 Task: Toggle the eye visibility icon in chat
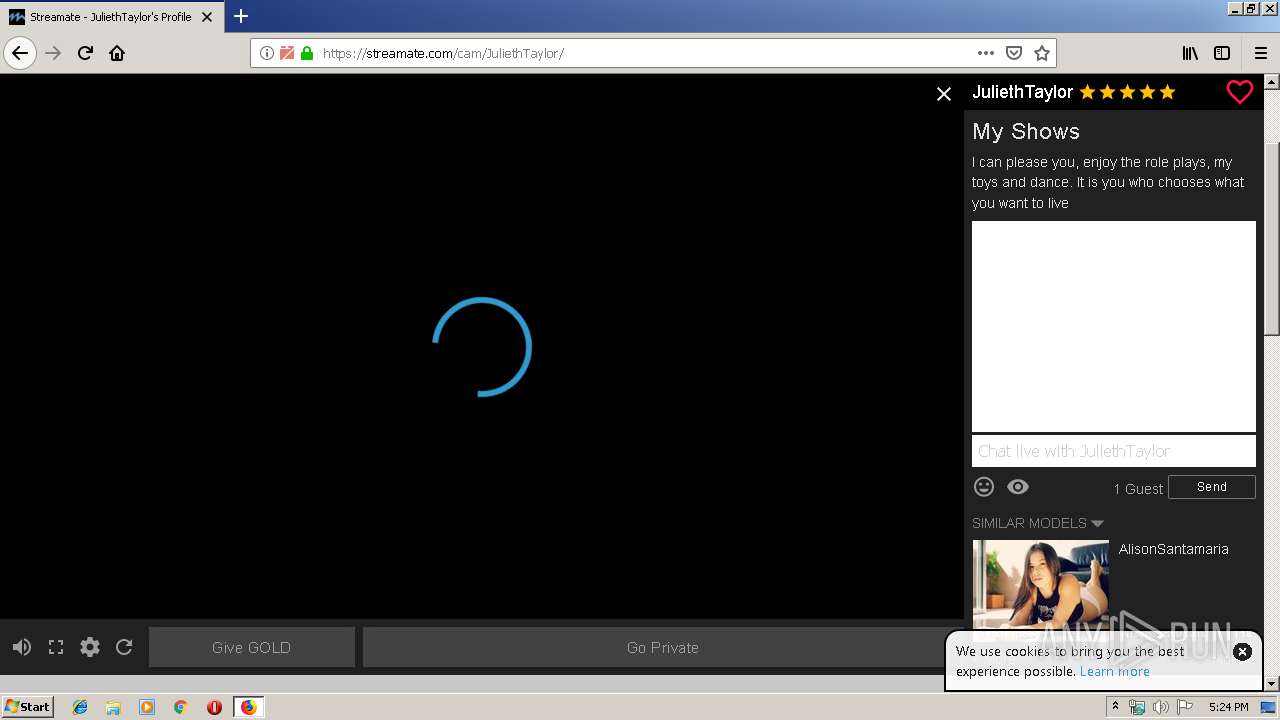(1018, 487)
